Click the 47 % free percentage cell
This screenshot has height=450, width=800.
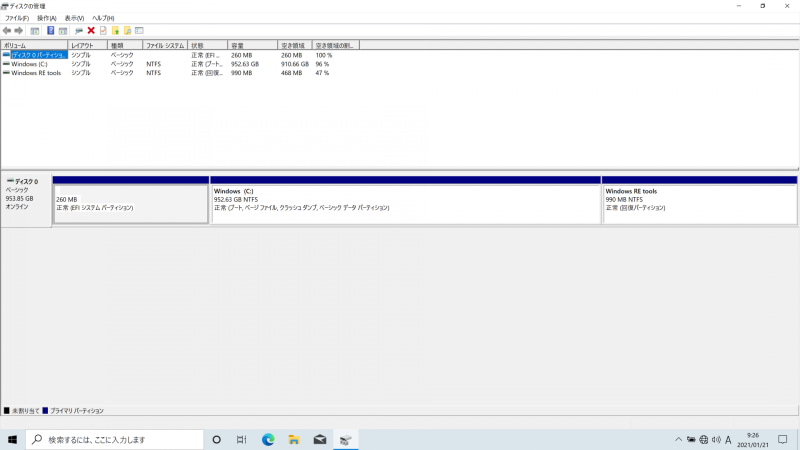pos(322,73)
